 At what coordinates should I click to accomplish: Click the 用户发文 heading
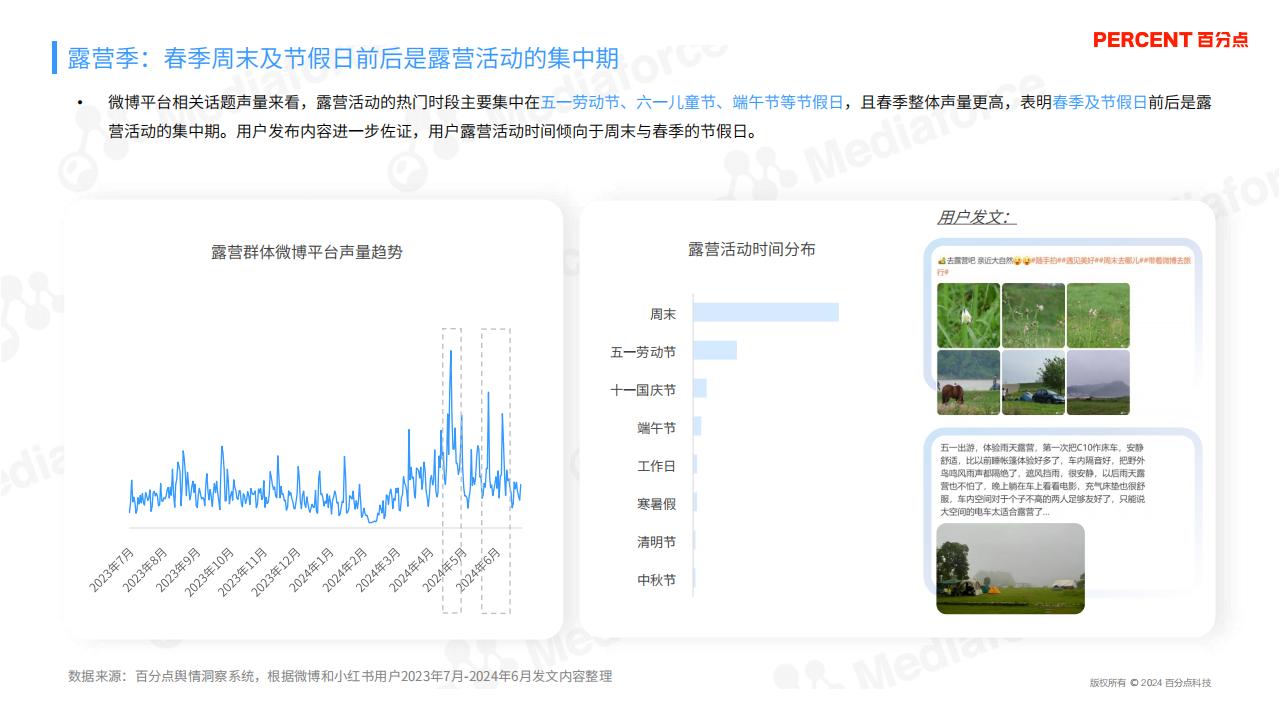pyautogui.click(x=975, y=217)
